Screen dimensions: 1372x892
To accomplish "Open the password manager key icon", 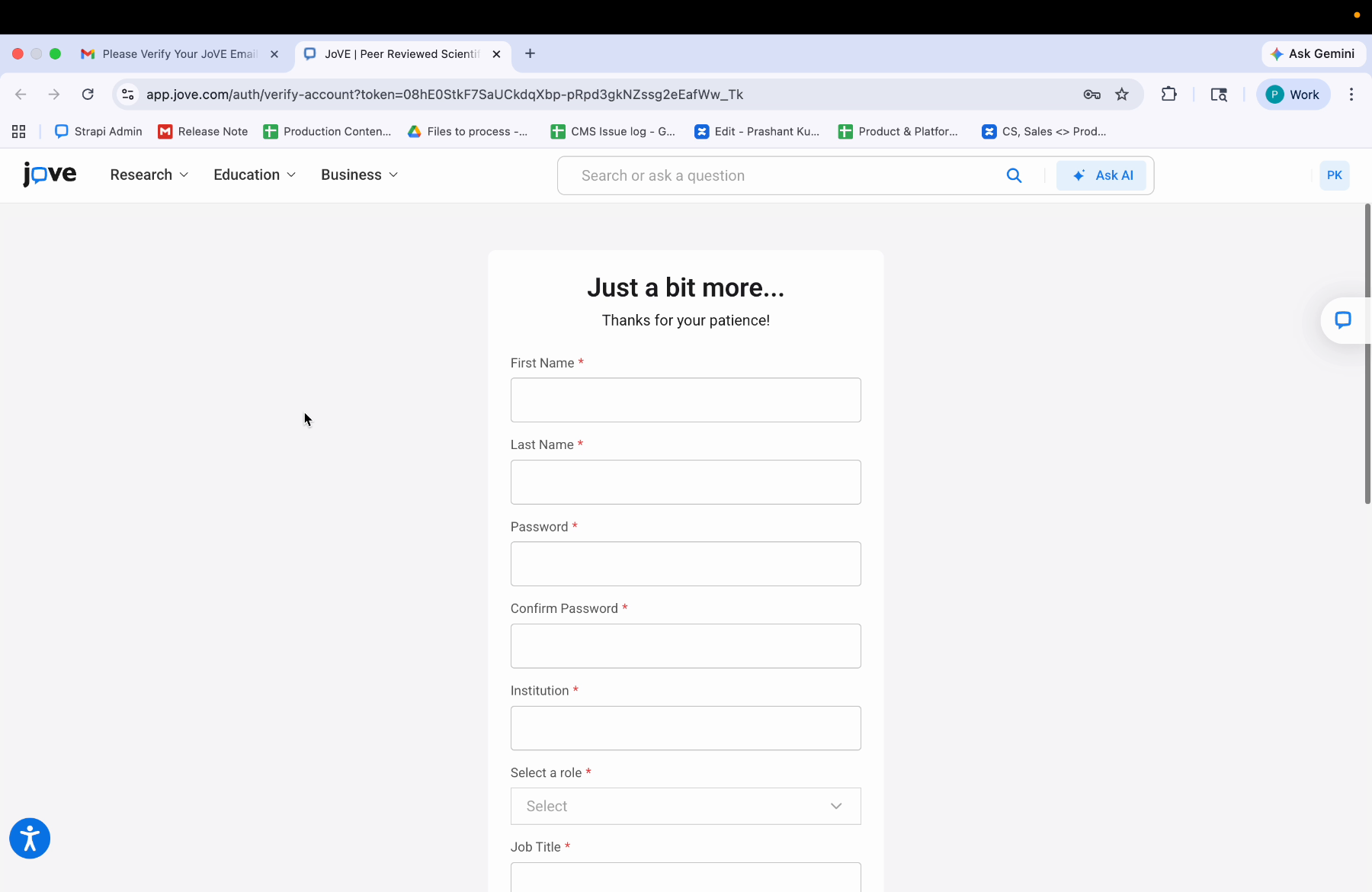I will pos(1092,95).
